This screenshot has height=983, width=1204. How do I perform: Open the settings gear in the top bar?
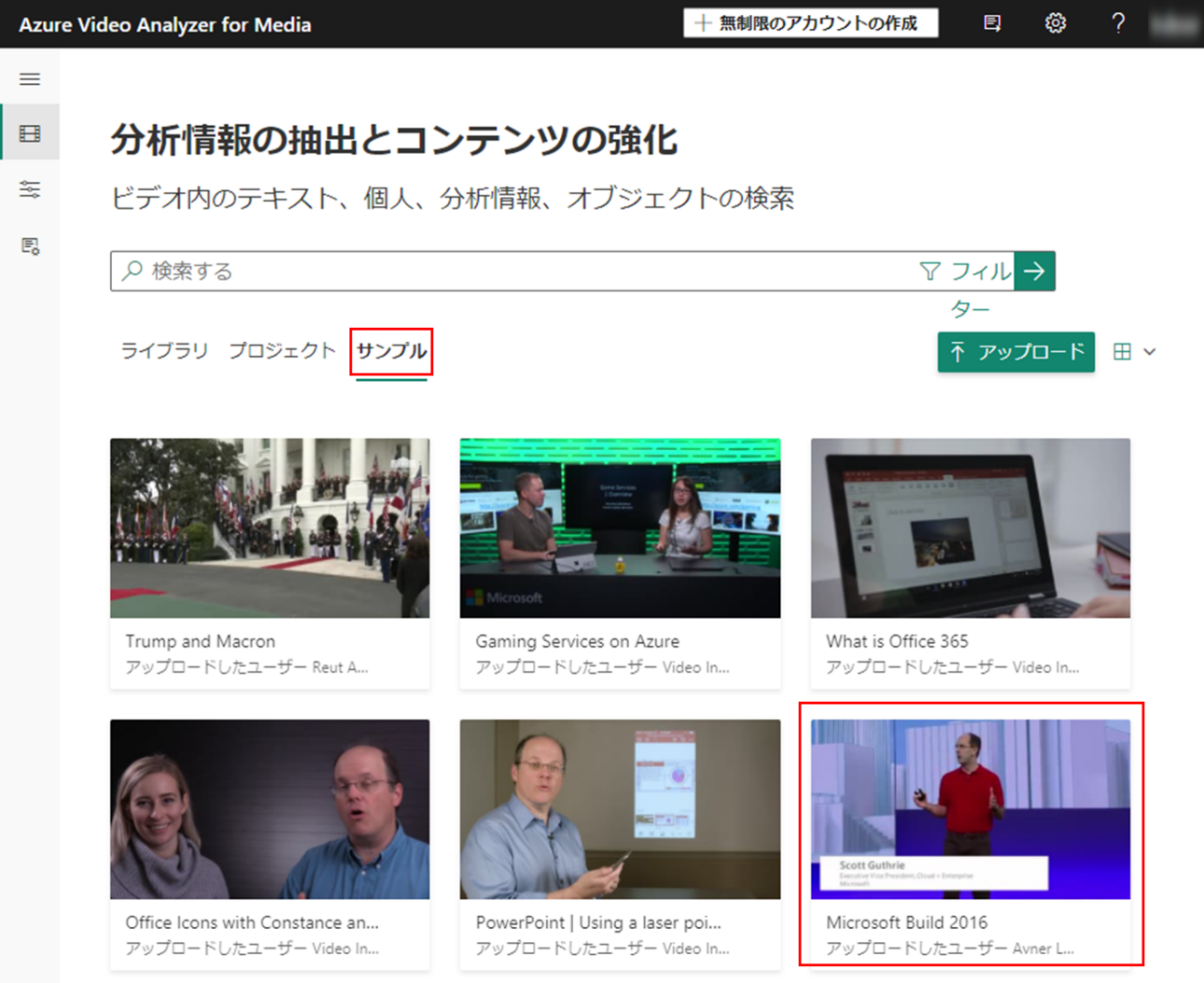click(1056, 23)
